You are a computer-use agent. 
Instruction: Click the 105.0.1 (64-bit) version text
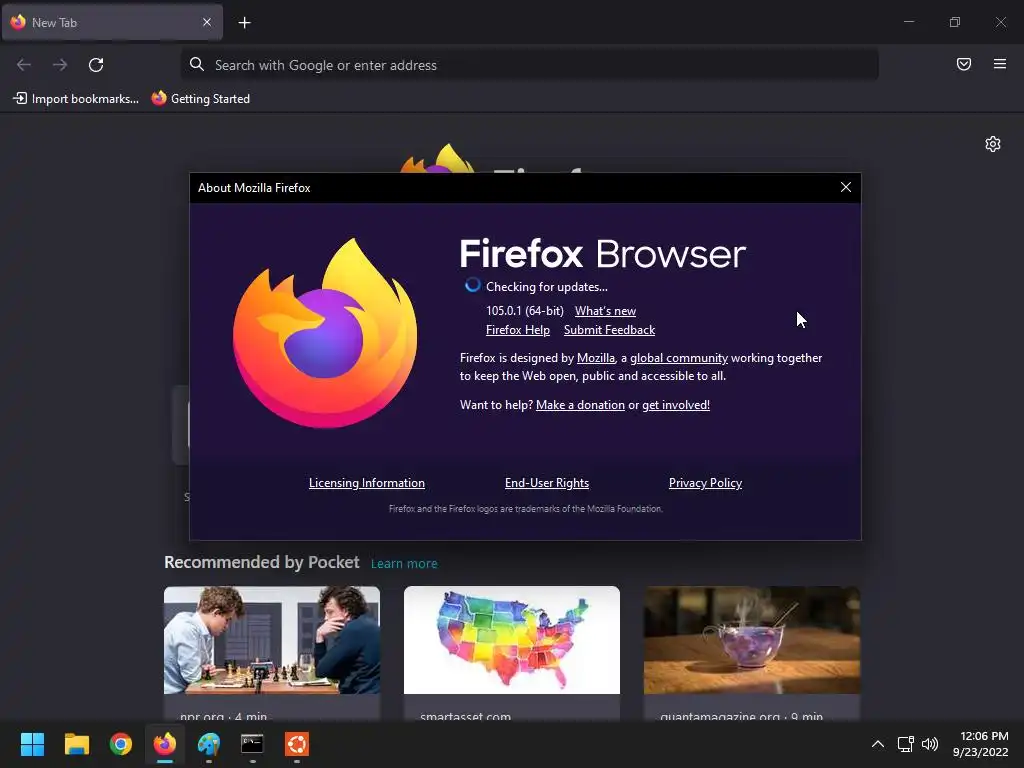click(x=524, y=311)
